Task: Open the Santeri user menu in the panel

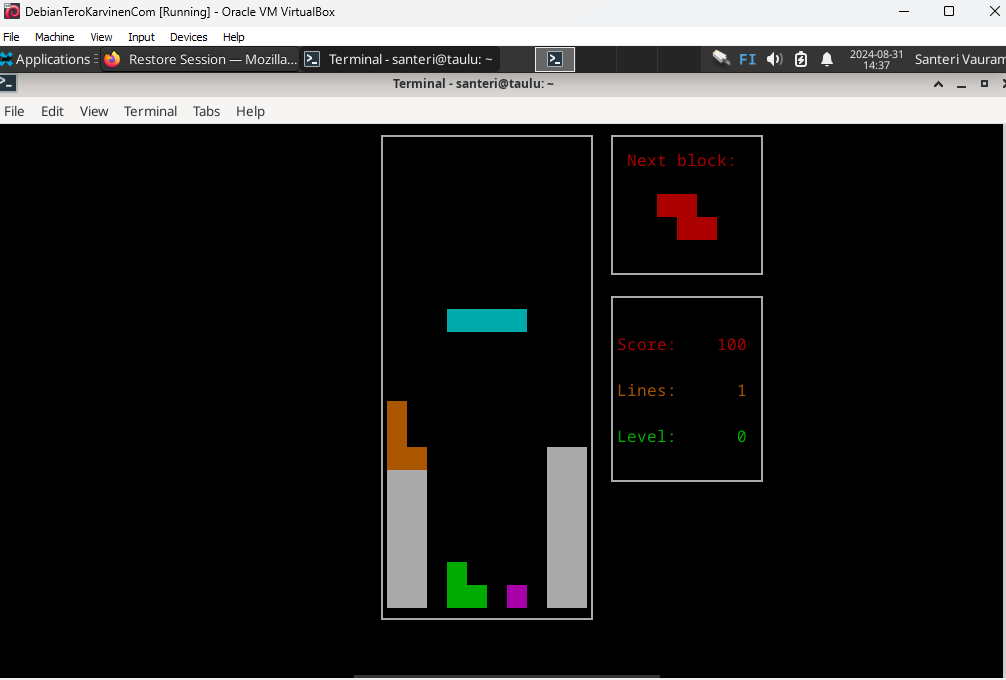Action: 958,59
